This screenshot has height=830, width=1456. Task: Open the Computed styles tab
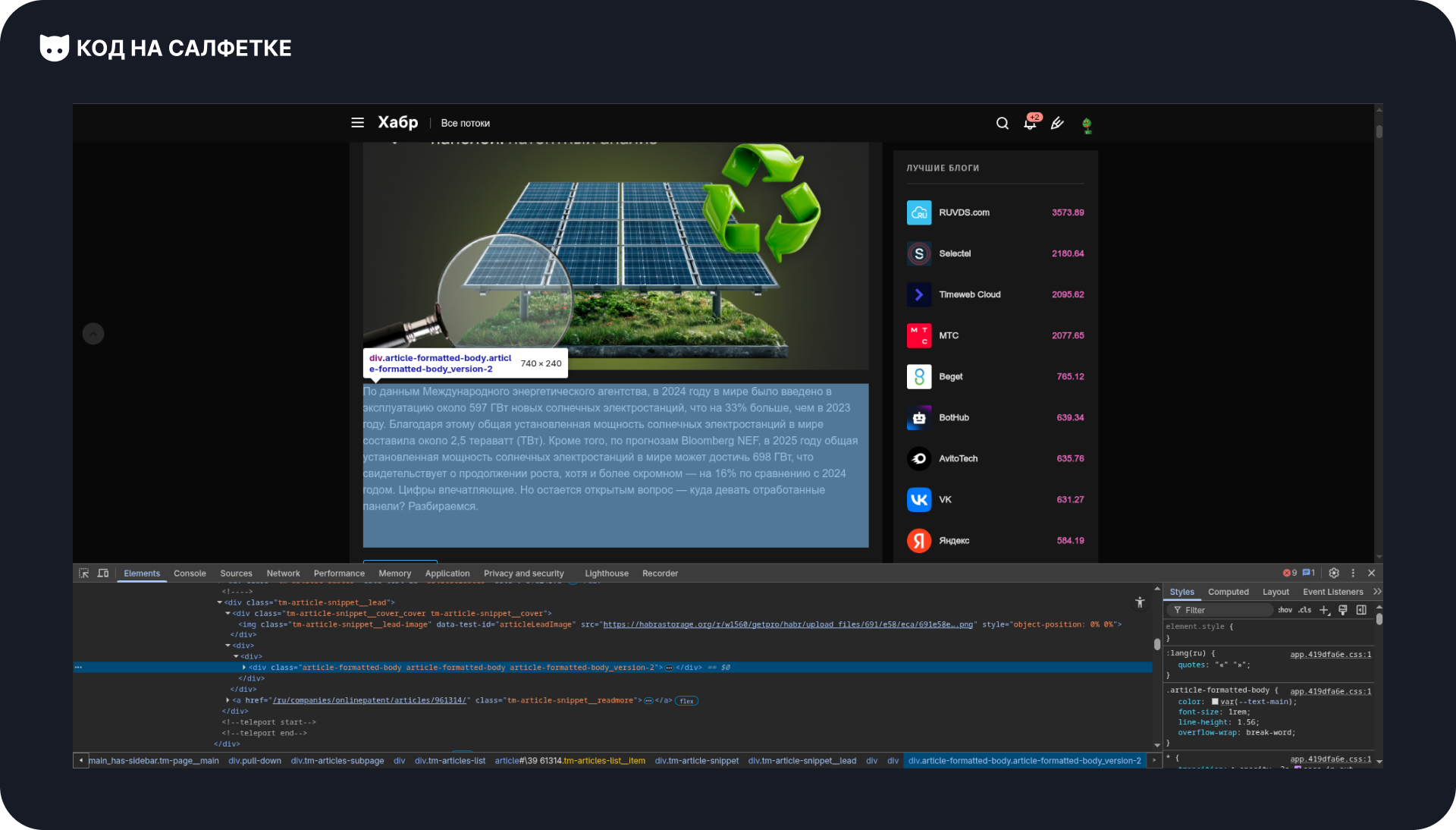(1228, 592)
